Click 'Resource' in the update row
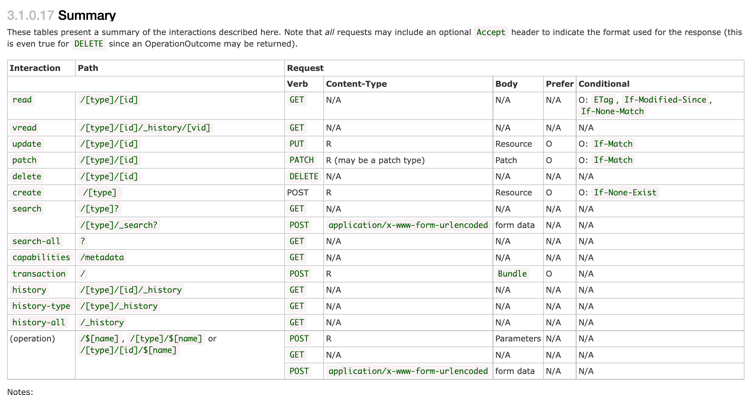754x395 pixels. coord(514,144)
